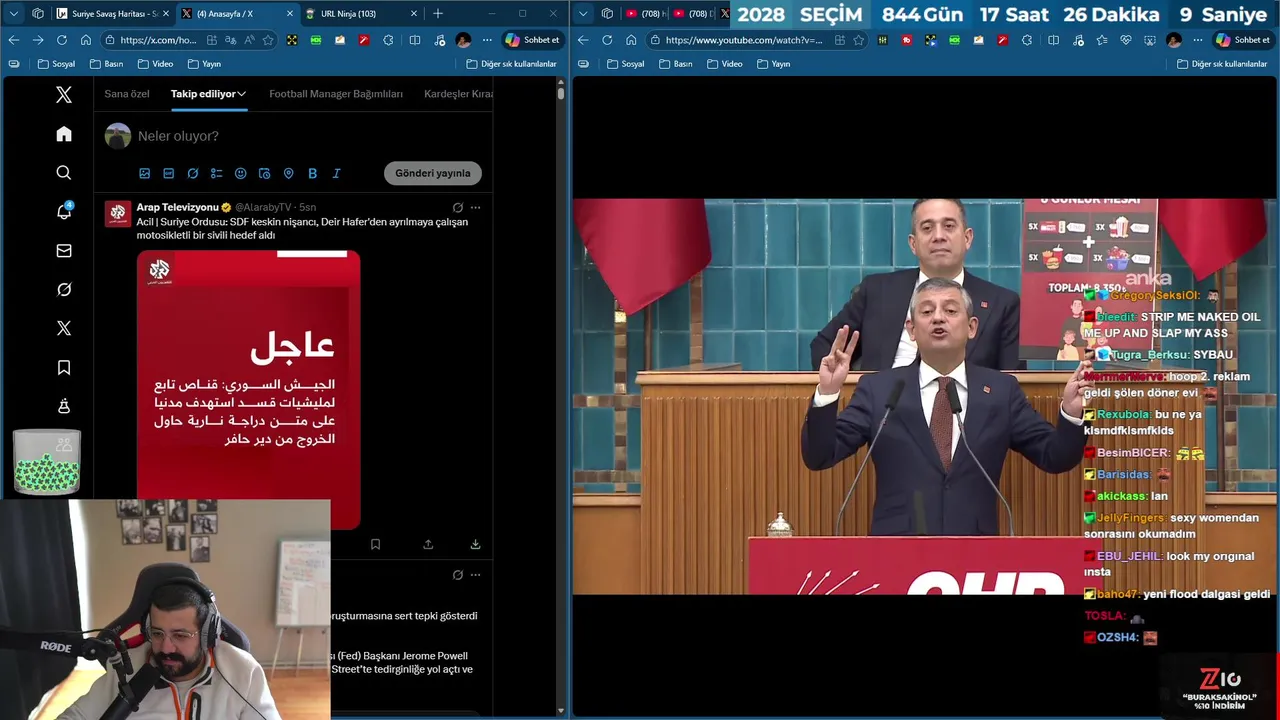Open the X search icon in the sidebar
Viewport: 1280px width, 720px height.
tap(64, 173)
